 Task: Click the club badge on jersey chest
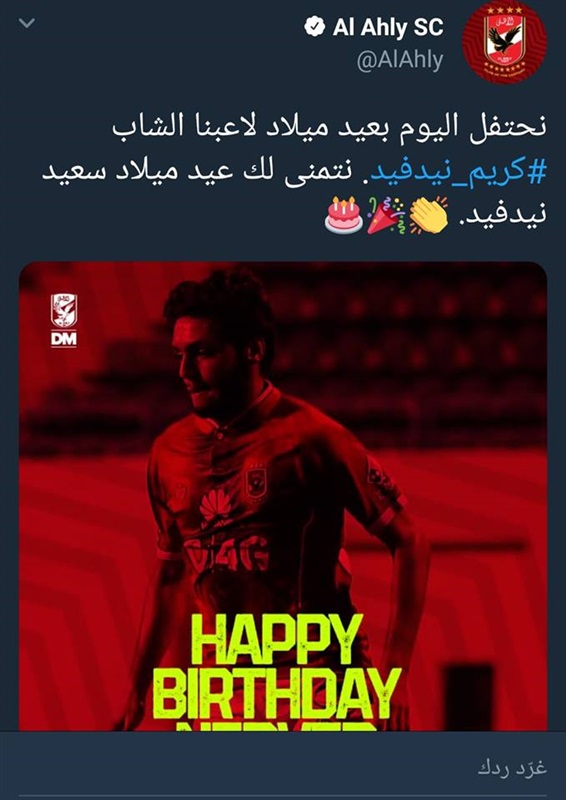[256, 481]
